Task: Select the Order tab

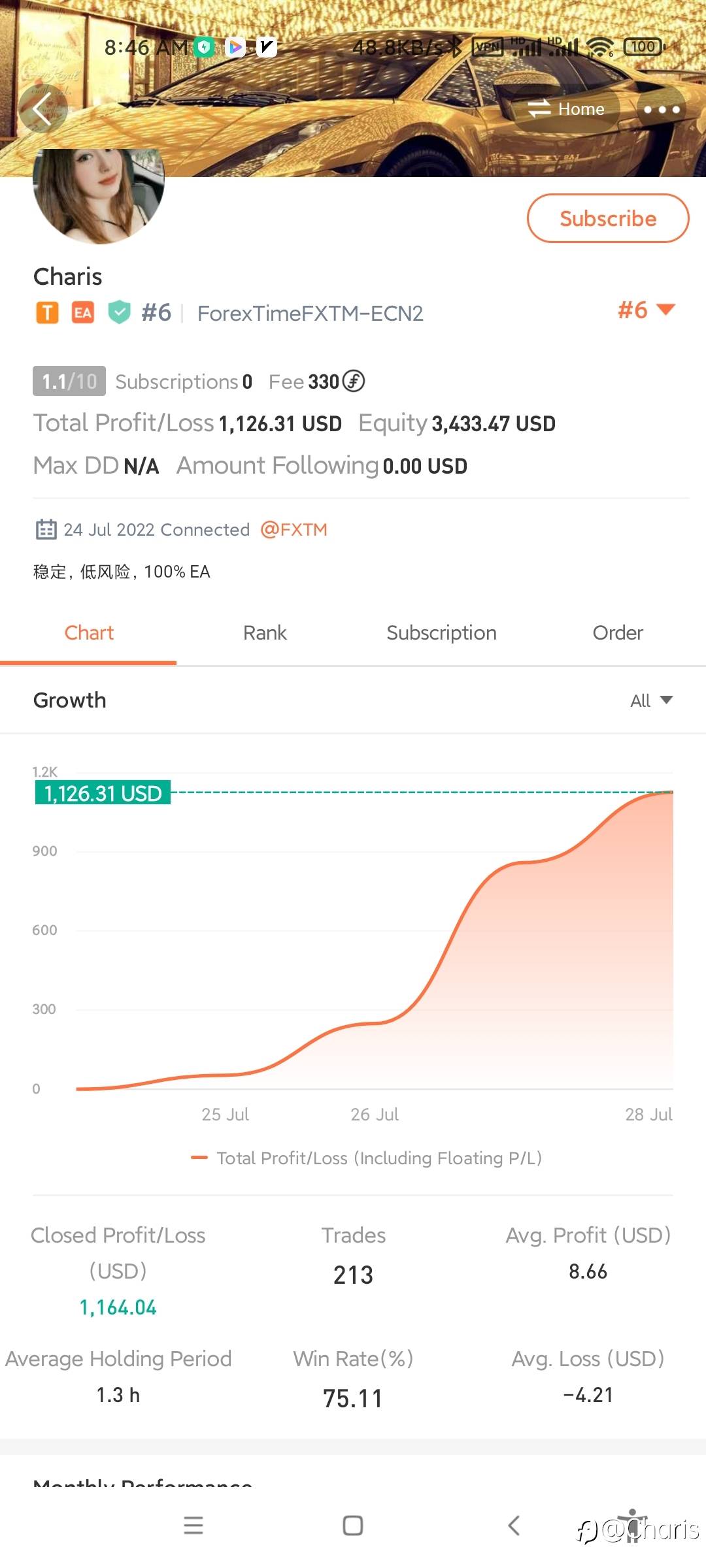Action: pos(617,632)
